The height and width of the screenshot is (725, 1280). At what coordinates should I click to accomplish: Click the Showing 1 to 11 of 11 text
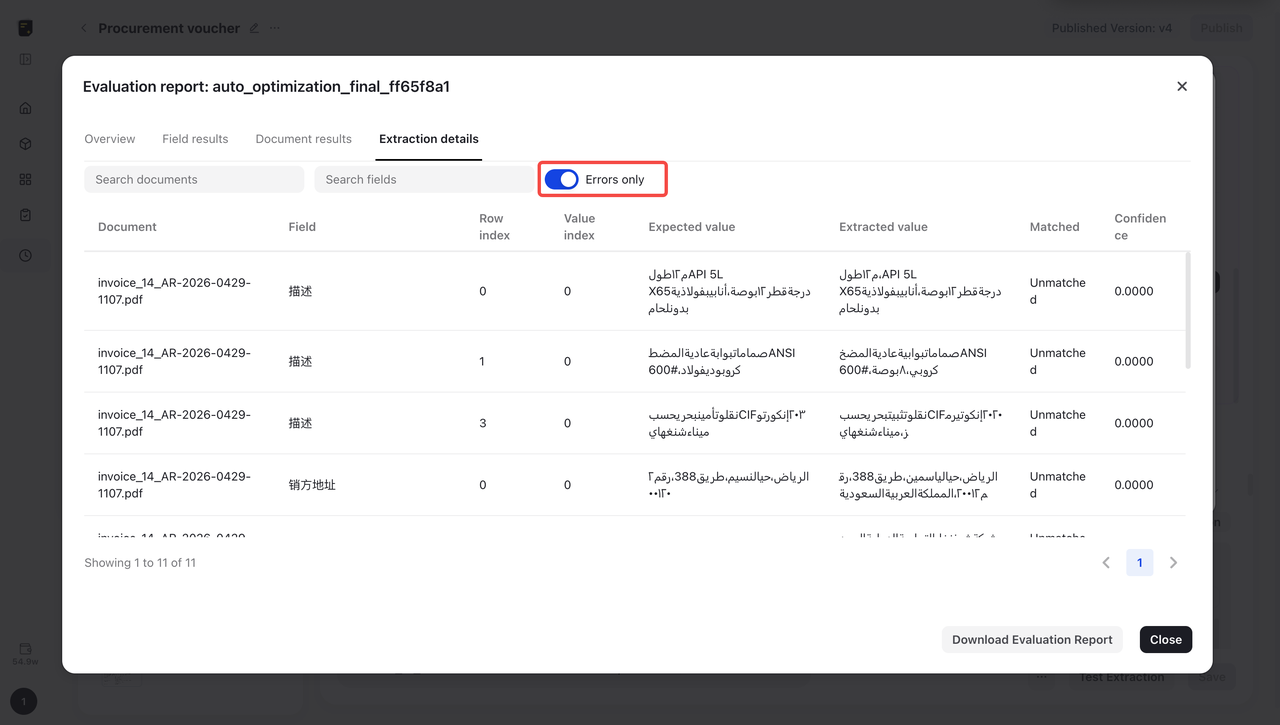tap(140, 563)
